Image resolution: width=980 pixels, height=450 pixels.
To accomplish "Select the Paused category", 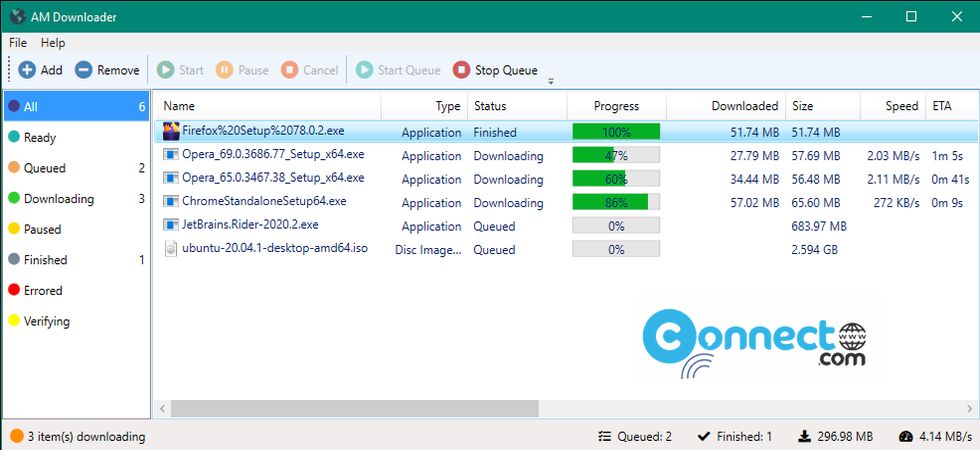I will click(x=76, y=229).
